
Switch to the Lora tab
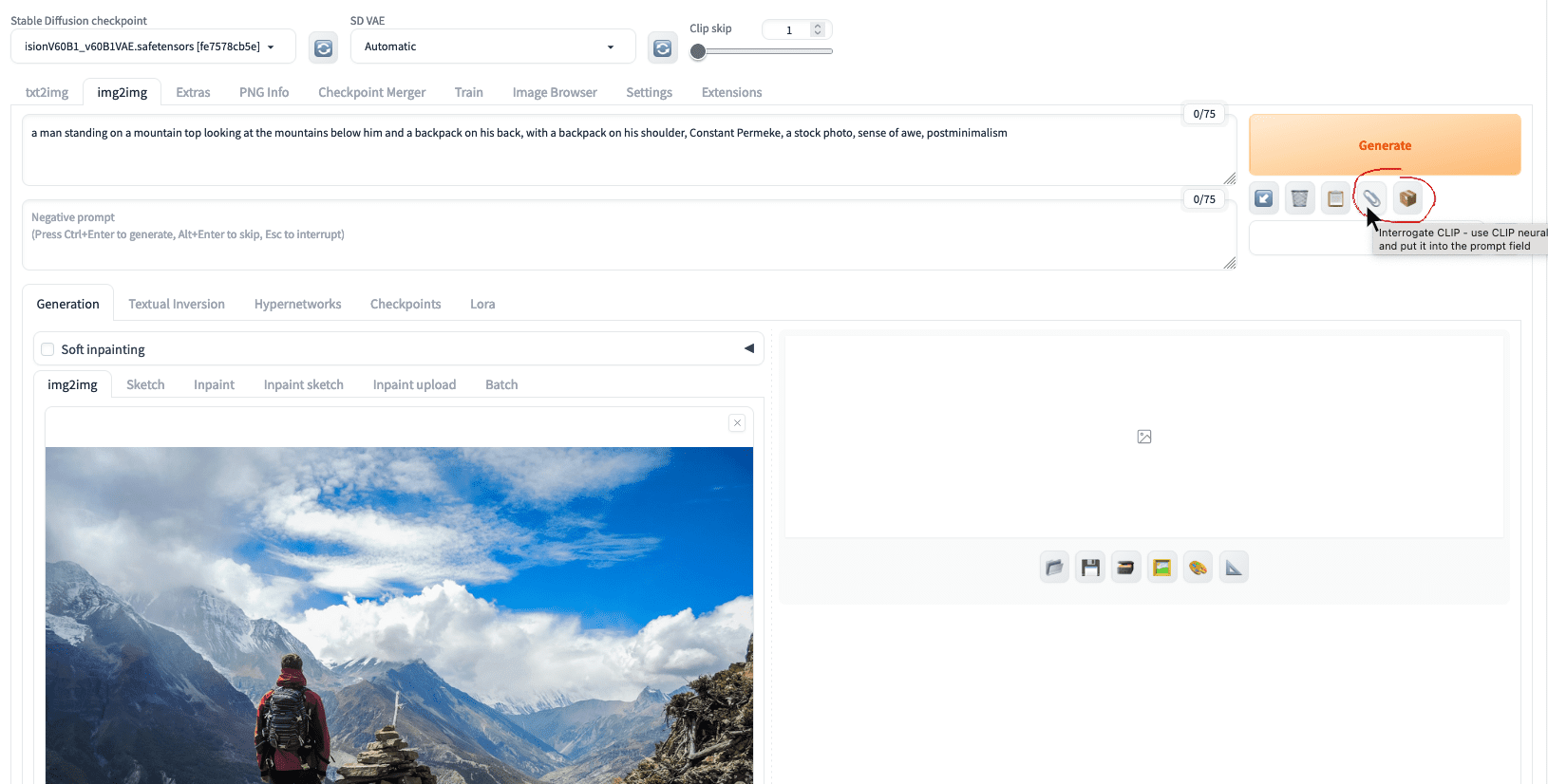pyautogui.click(x=482, y=304)
